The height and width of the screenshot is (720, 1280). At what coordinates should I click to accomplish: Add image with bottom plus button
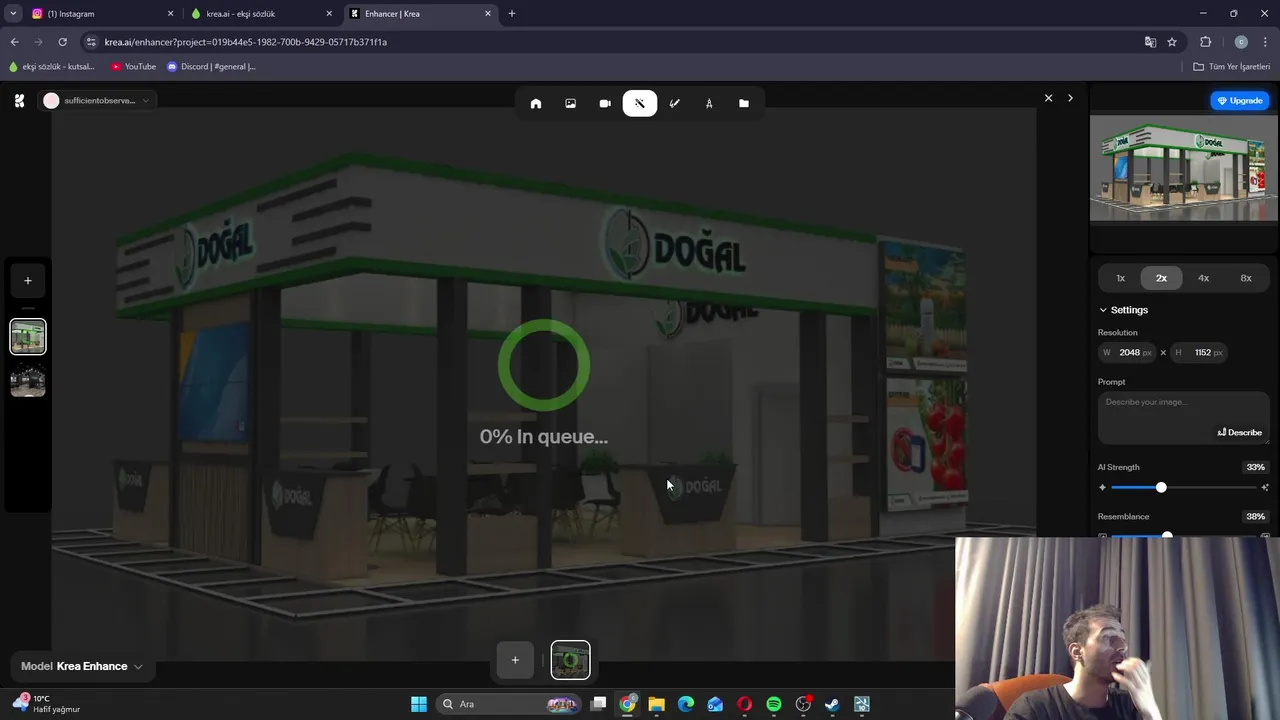coord(515,660)
